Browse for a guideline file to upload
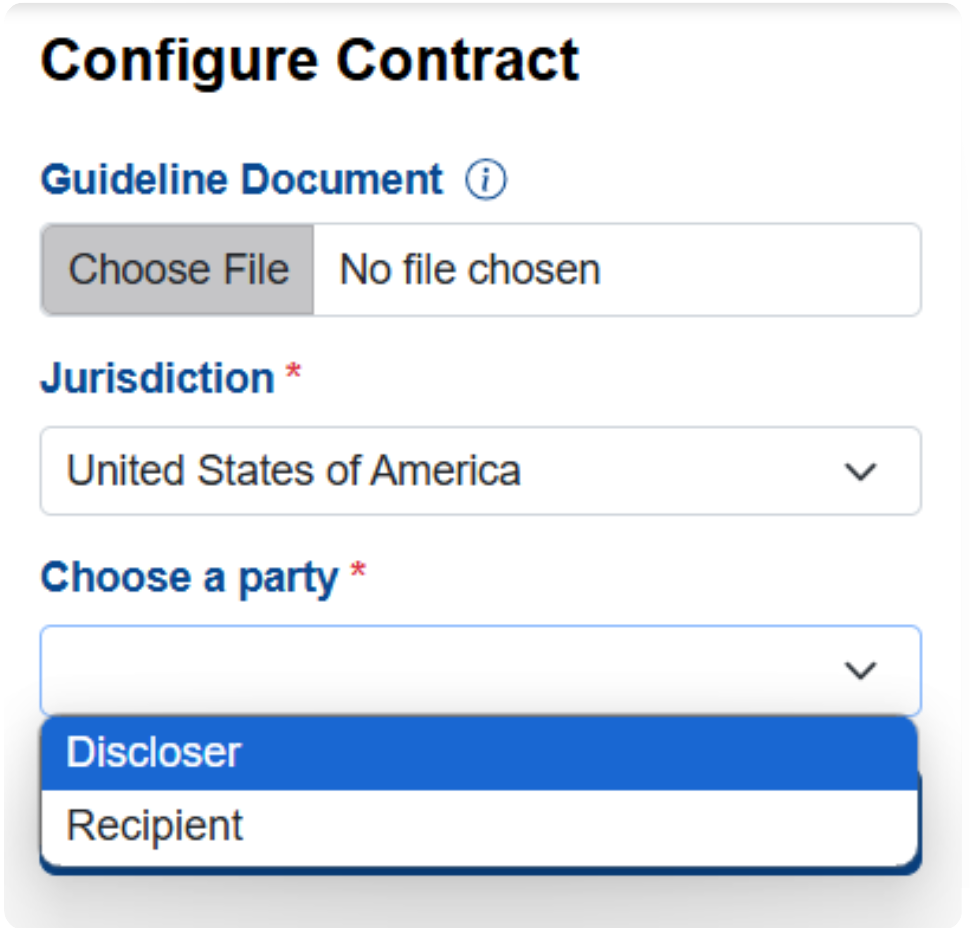This screenshot has height=930, width=970. 178,270
